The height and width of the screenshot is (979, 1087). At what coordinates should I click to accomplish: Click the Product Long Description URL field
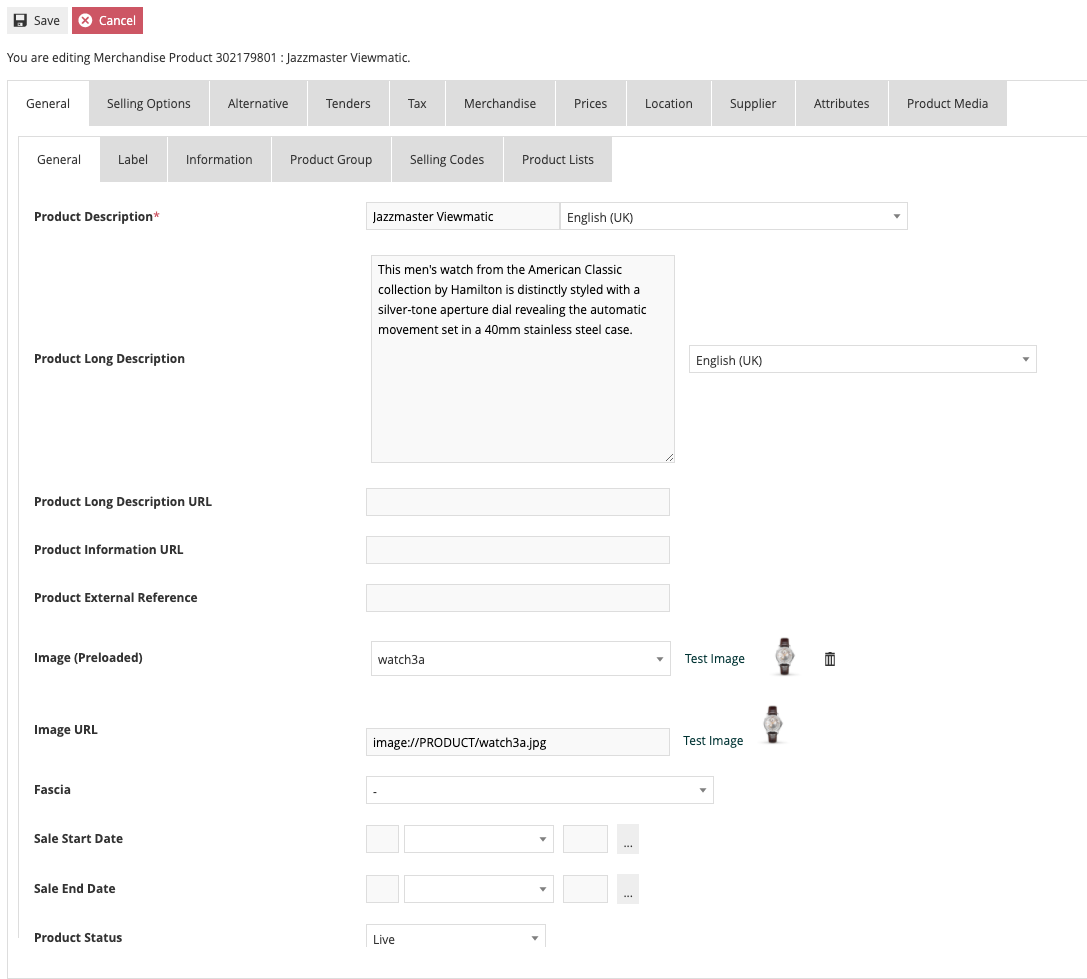coord(518,502)
